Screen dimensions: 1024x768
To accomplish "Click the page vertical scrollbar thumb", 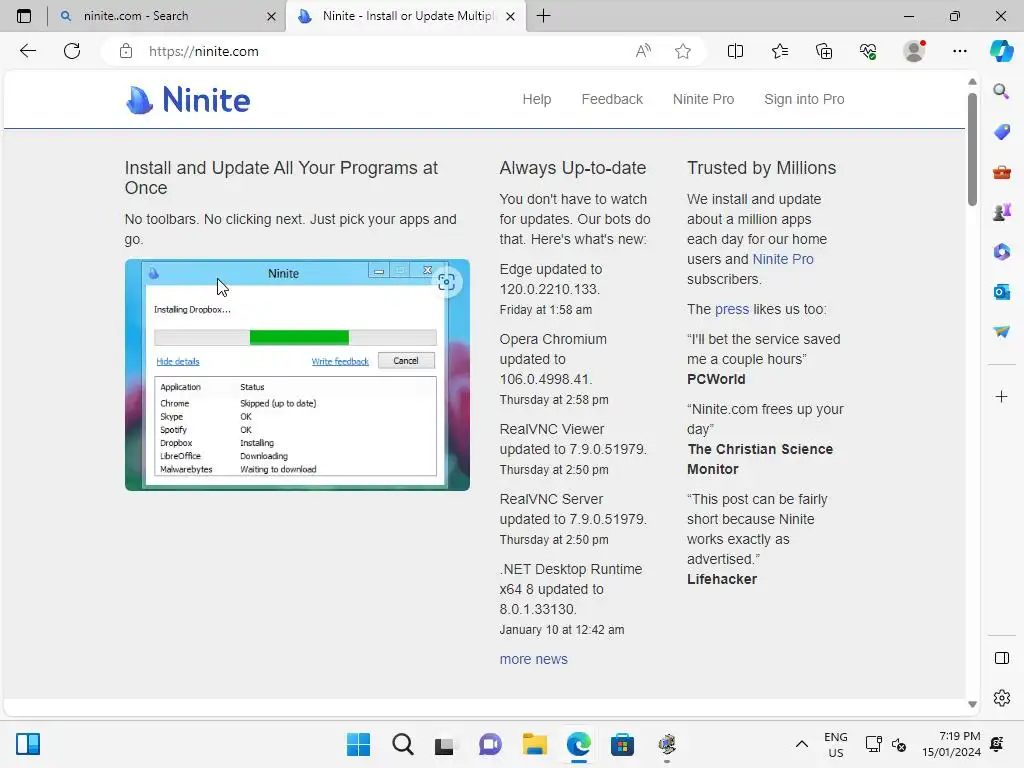I will tap(972, 149).
